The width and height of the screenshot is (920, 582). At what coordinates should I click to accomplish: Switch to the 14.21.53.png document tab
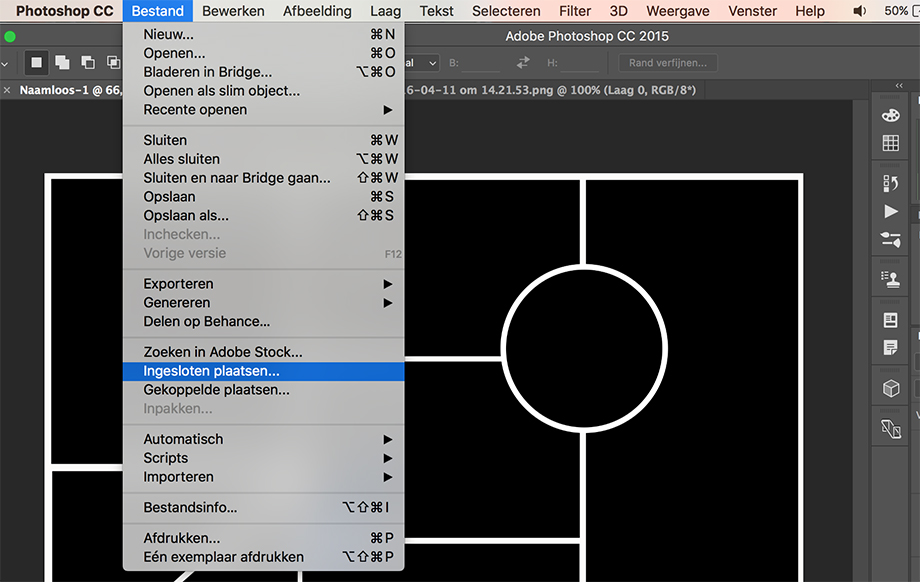click(x=550, y=90)
